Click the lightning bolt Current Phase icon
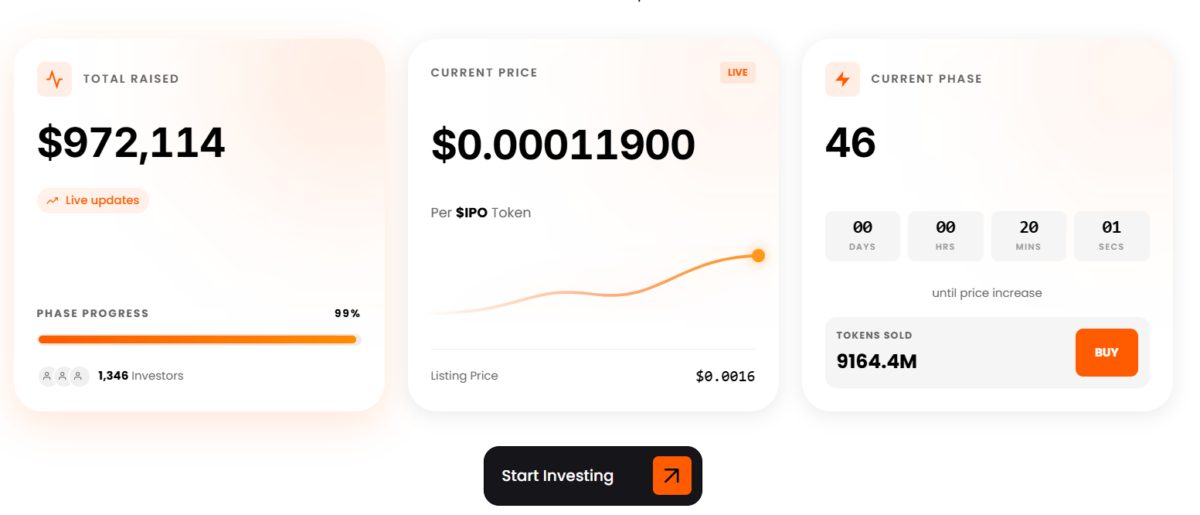This screenshot has height=515, width=1200. point(842,79)
